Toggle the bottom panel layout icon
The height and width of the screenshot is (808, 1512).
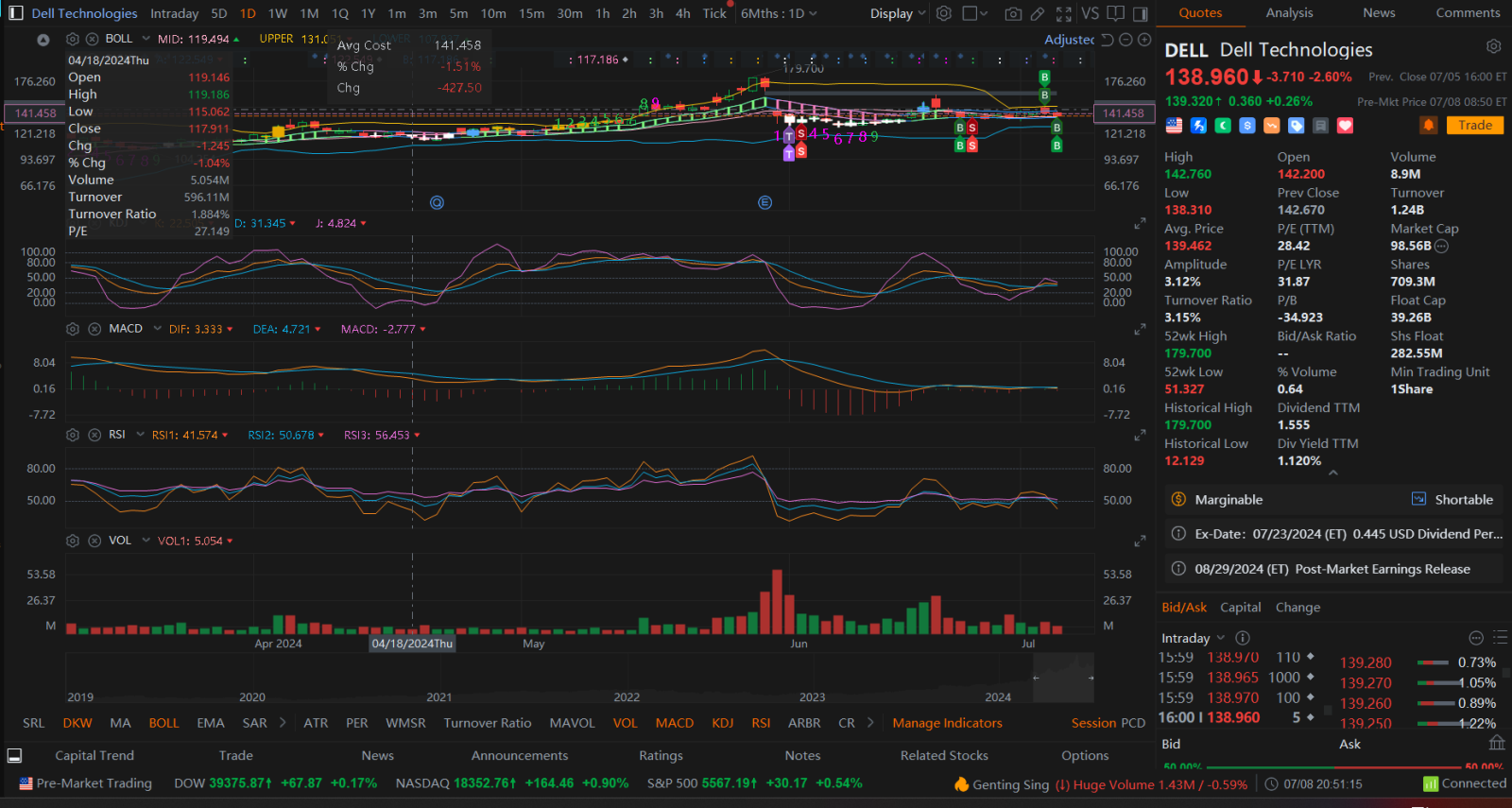[x=14, y=755]
